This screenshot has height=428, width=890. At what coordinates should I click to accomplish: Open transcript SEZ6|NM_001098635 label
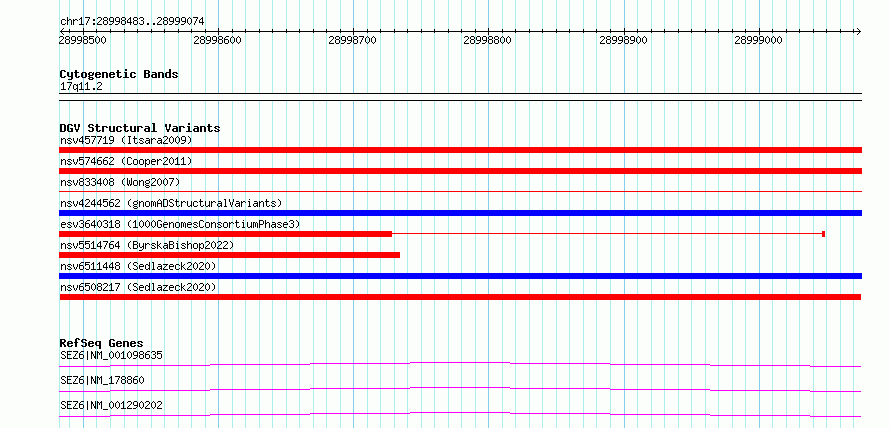coord(111,355)
